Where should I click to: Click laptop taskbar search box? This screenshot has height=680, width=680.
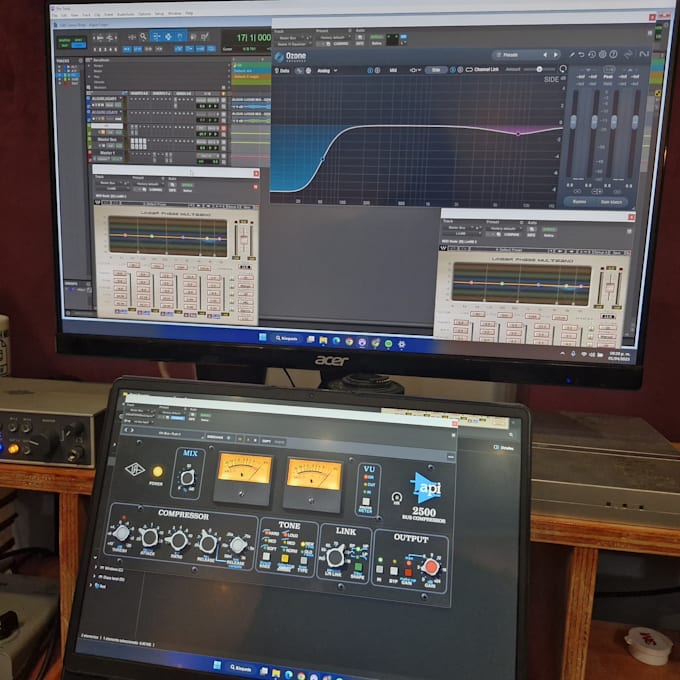coord(240,668)
